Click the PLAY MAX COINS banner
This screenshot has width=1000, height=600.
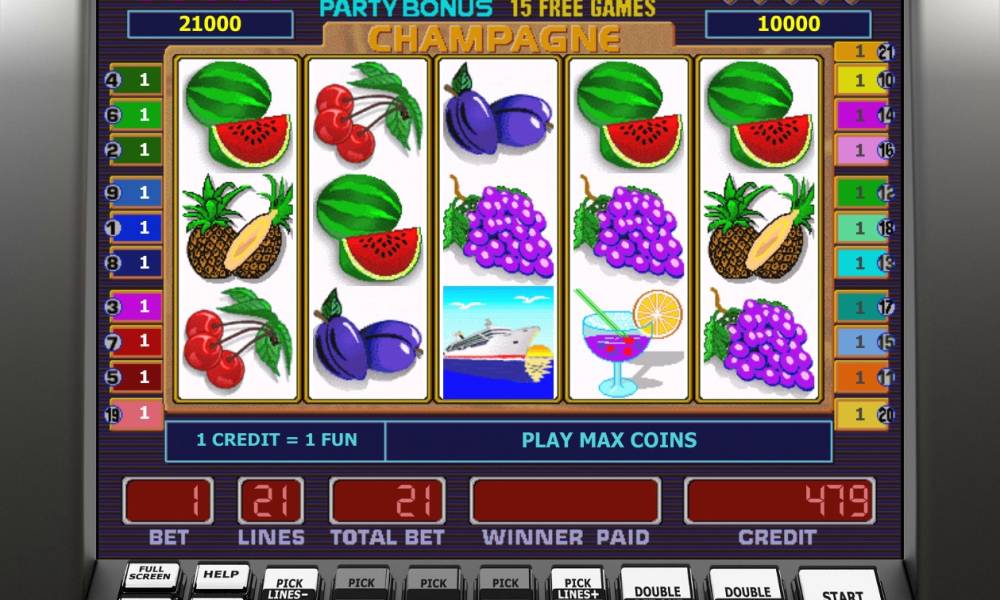pyautogui.click(x=609, y=440)
